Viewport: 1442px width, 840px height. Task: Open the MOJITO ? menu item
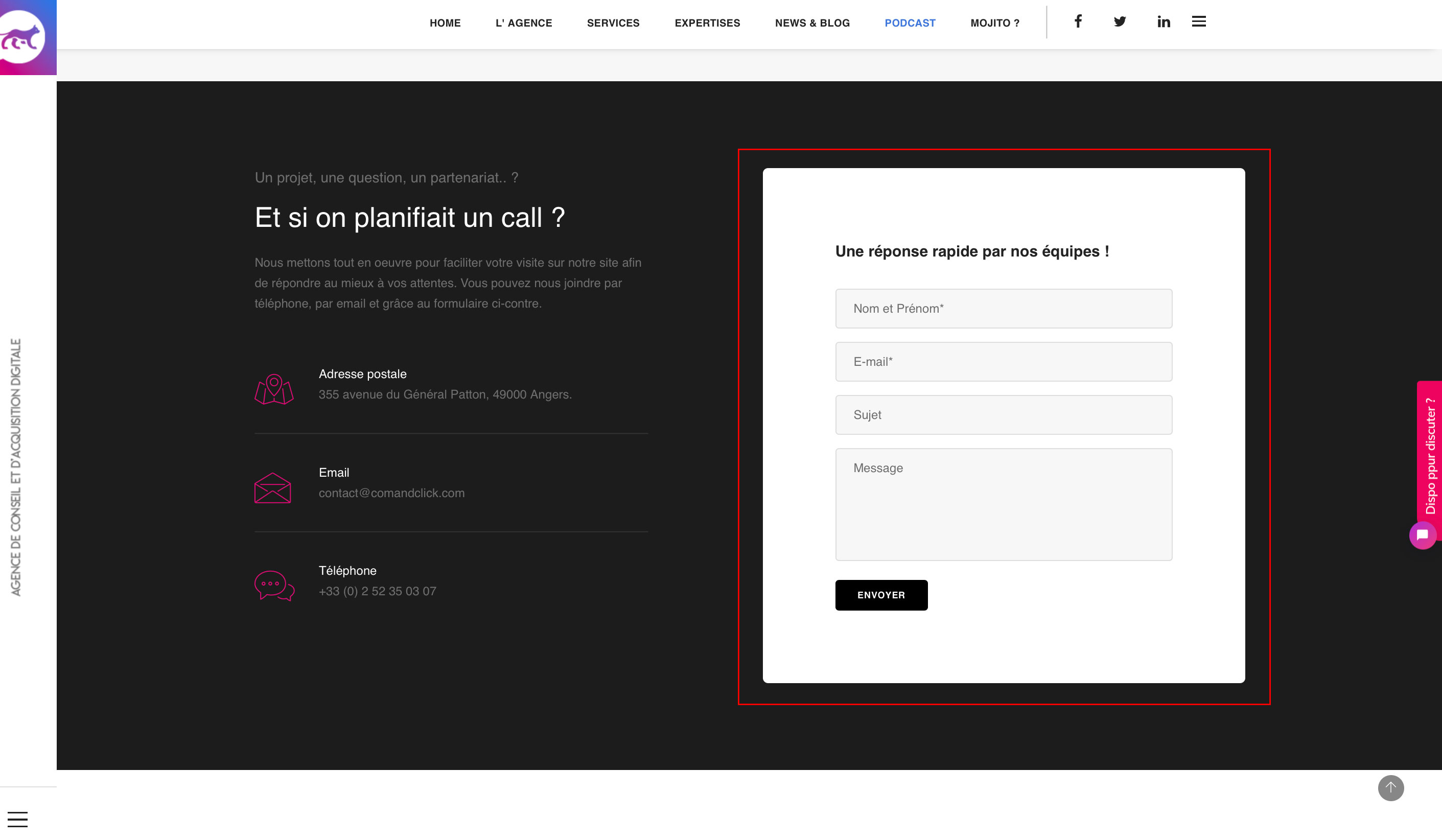(994, 23)
